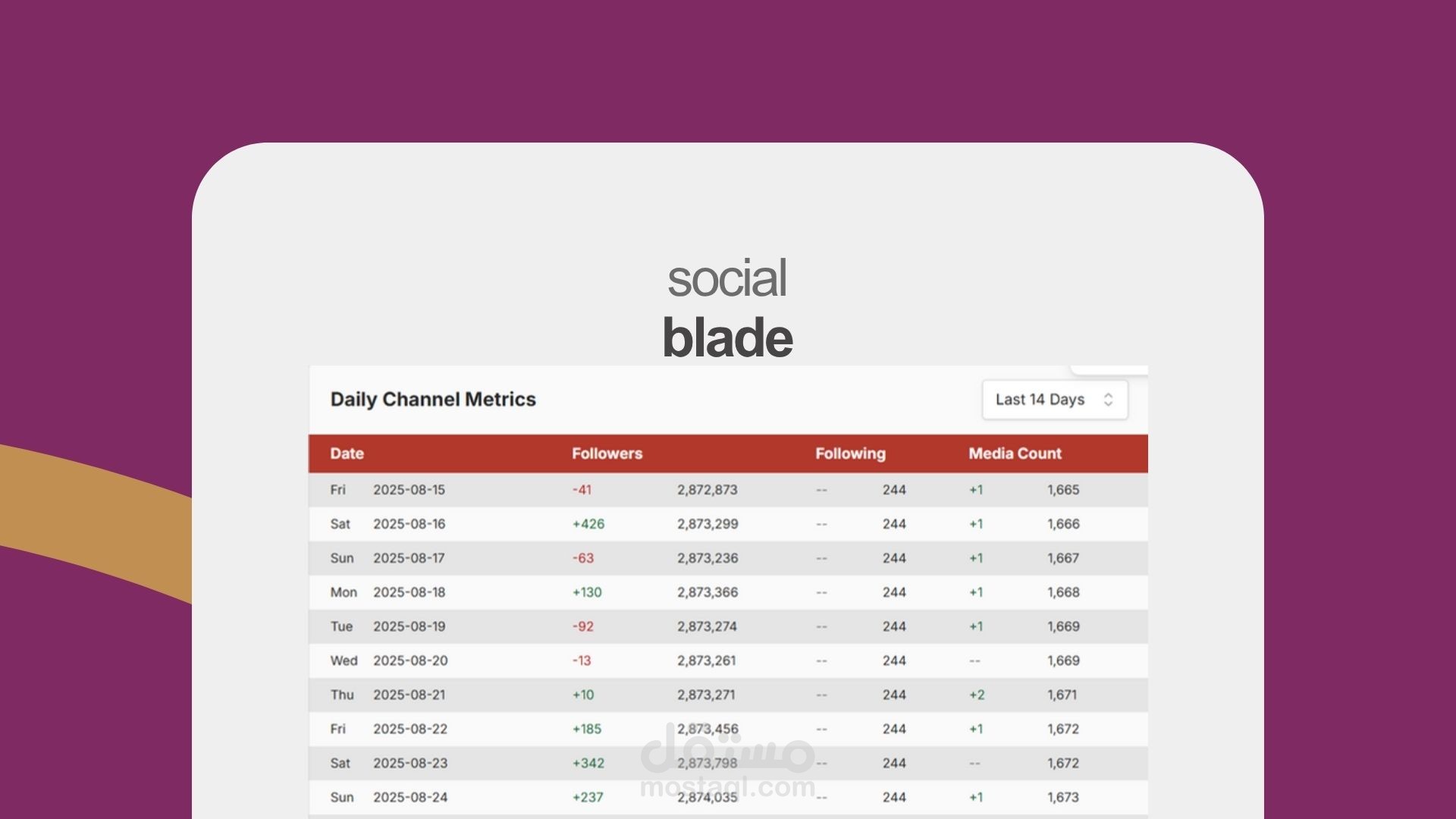The width and height of the screenshot is (1456, 819).
Task: Click follower total 2,874,035
Action: pyautogui.click(x=708, y=797)
